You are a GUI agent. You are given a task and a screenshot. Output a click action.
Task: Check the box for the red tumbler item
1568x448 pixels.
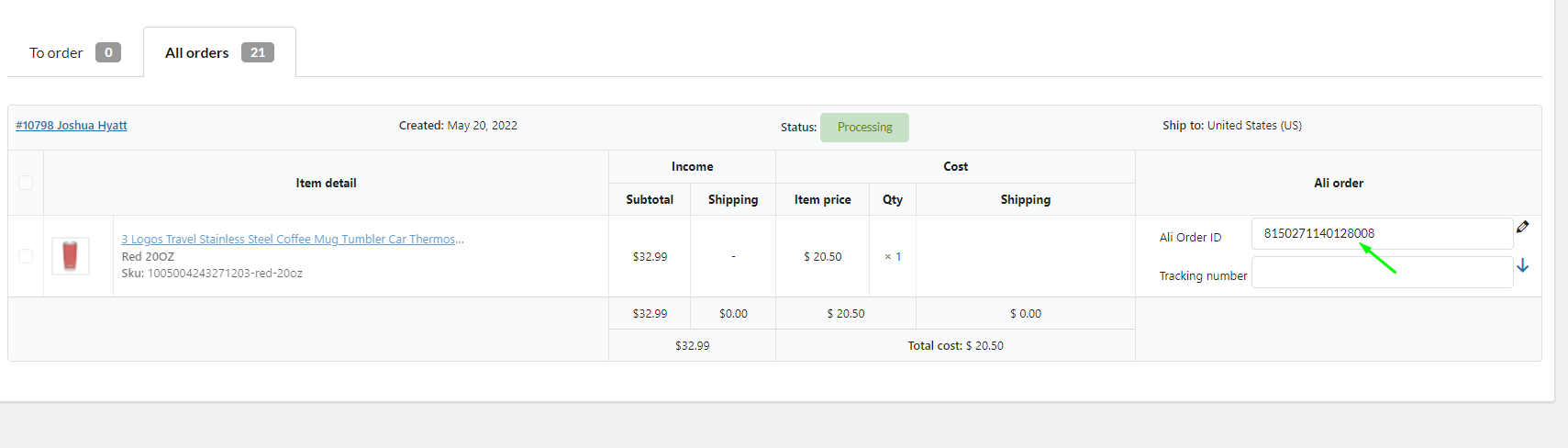pyautogui.click(x=26, y=256)
